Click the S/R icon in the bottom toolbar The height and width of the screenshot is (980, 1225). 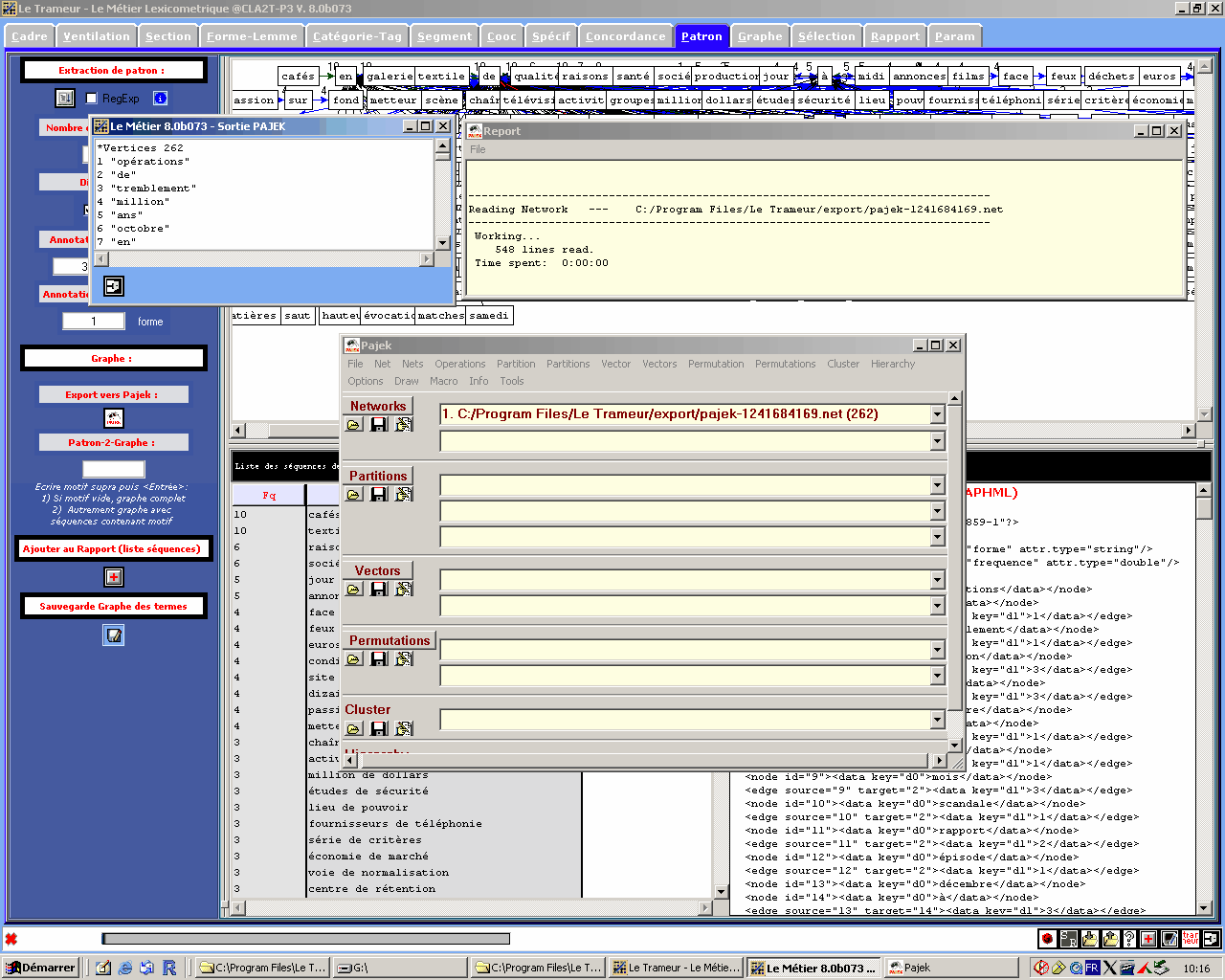1068,939
